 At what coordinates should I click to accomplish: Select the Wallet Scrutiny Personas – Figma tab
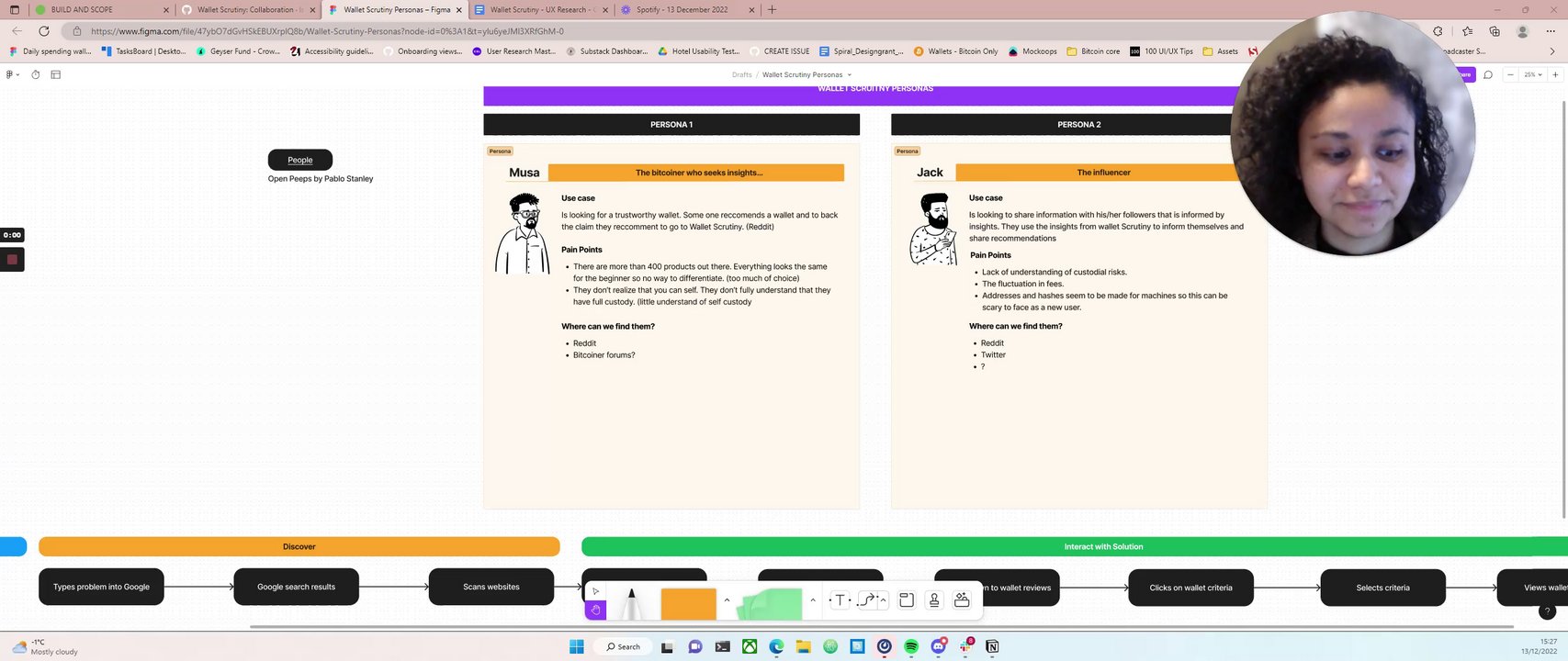click(395, 9)
